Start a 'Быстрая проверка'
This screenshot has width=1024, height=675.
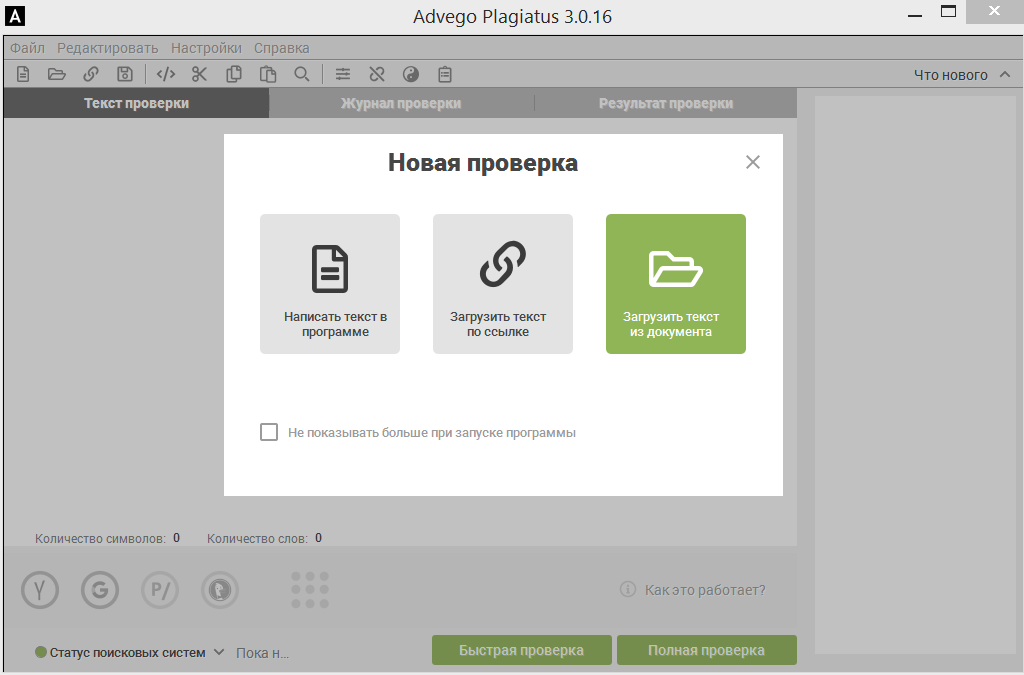click(520, 649)
